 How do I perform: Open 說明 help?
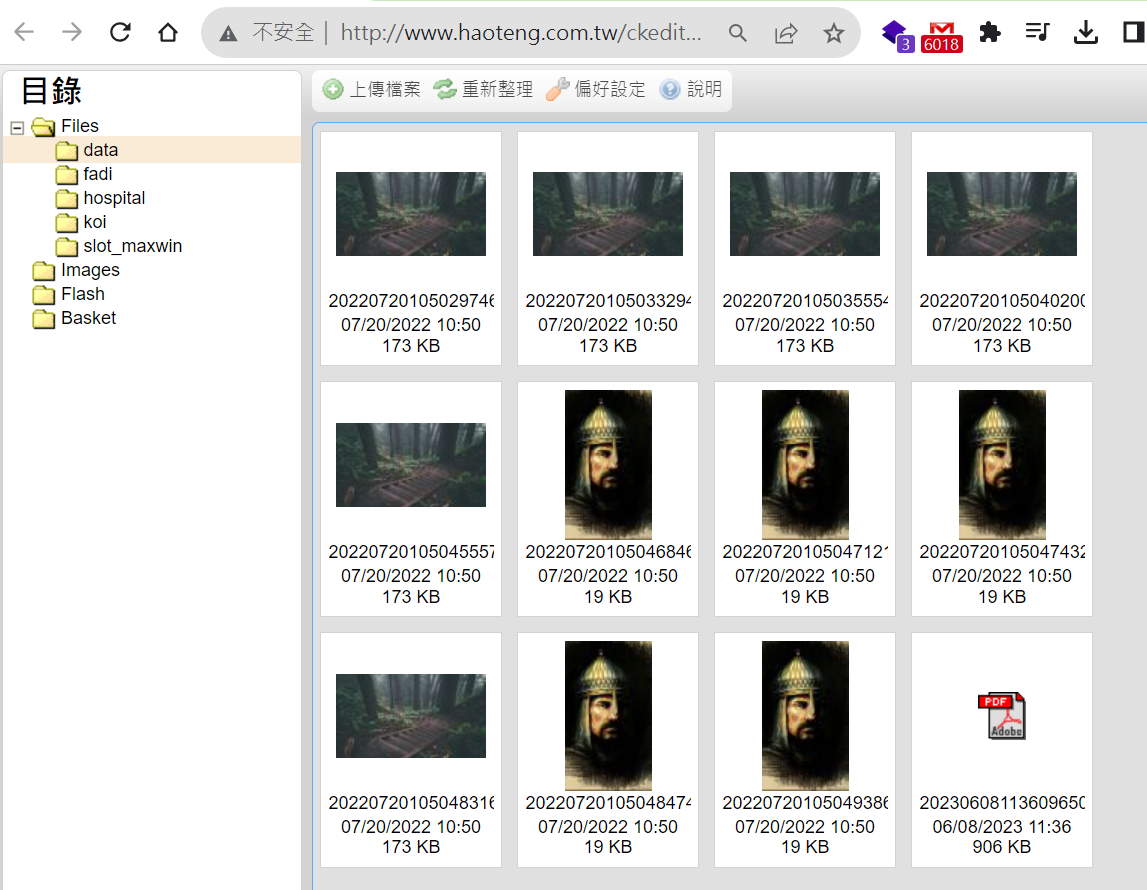[x=691, y=89]
